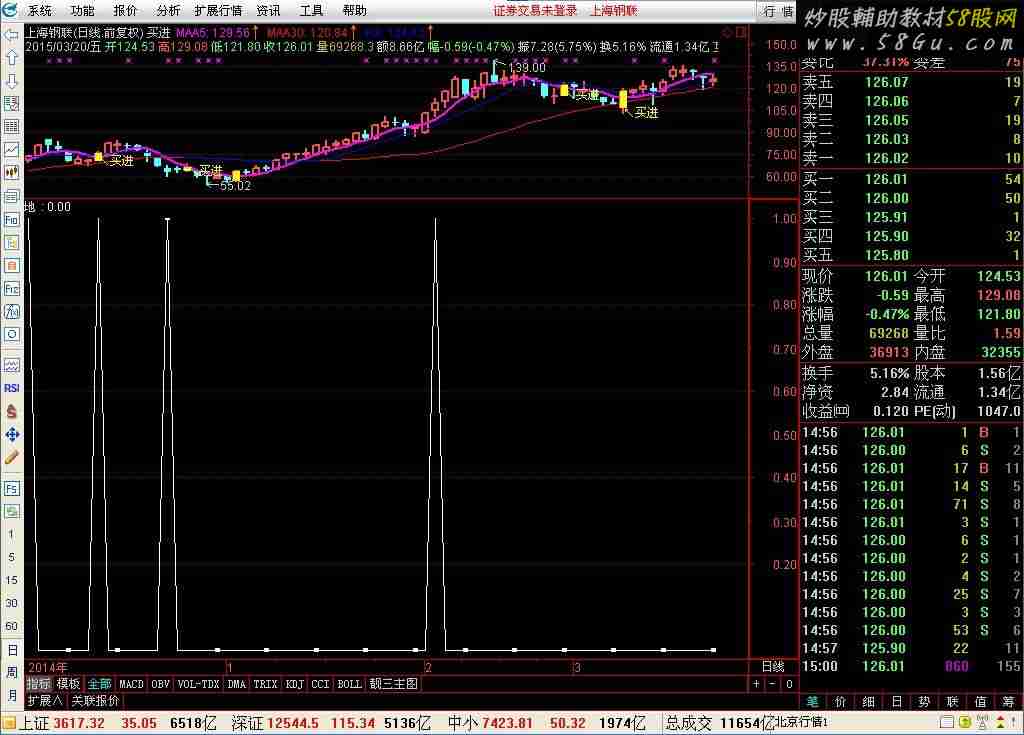Click the 日线 period label
Screen dimensions: 1024x735
[773, 666]
